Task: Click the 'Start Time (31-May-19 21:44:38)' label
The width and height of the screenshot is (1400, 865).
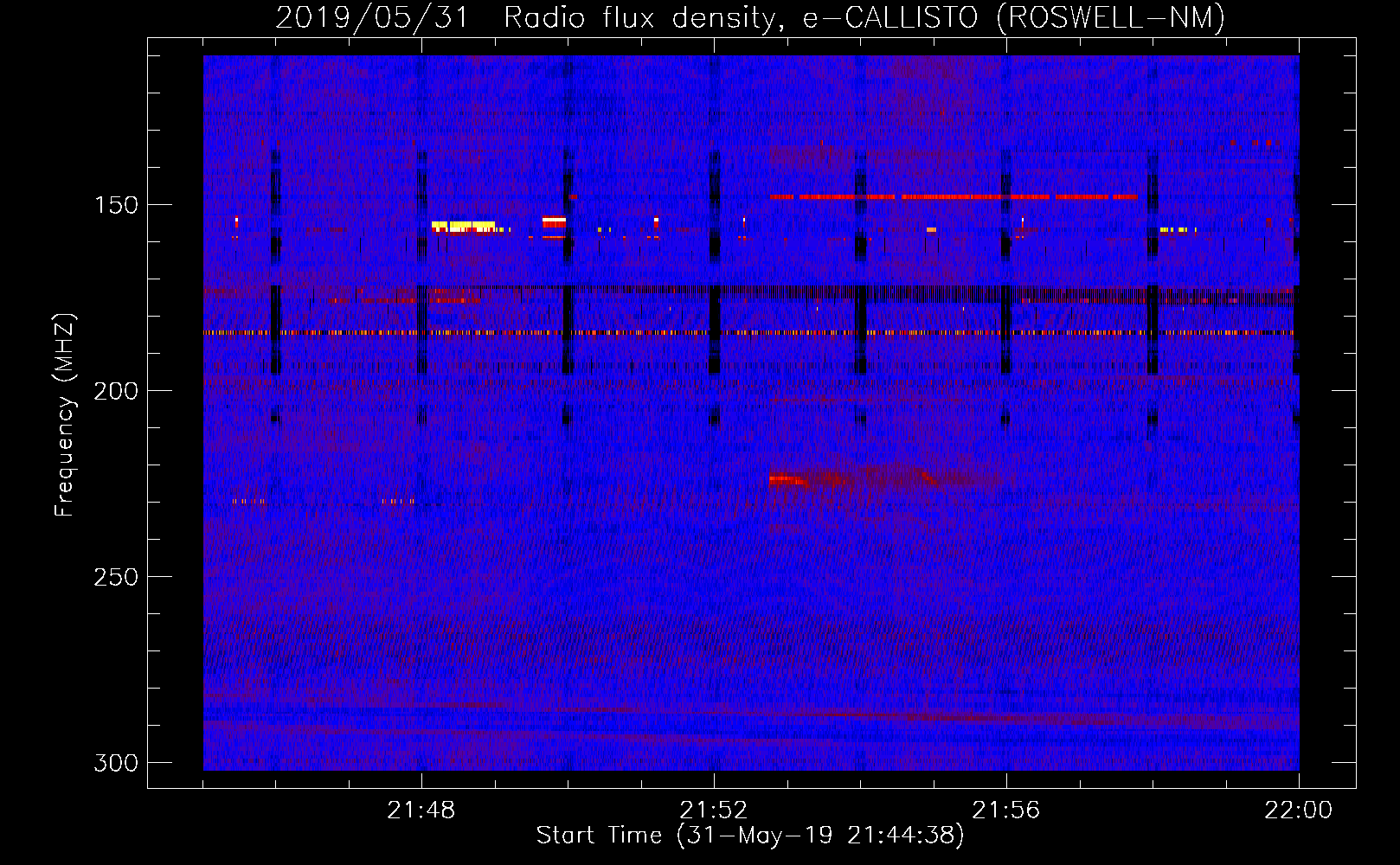Action: coord(750,836)
